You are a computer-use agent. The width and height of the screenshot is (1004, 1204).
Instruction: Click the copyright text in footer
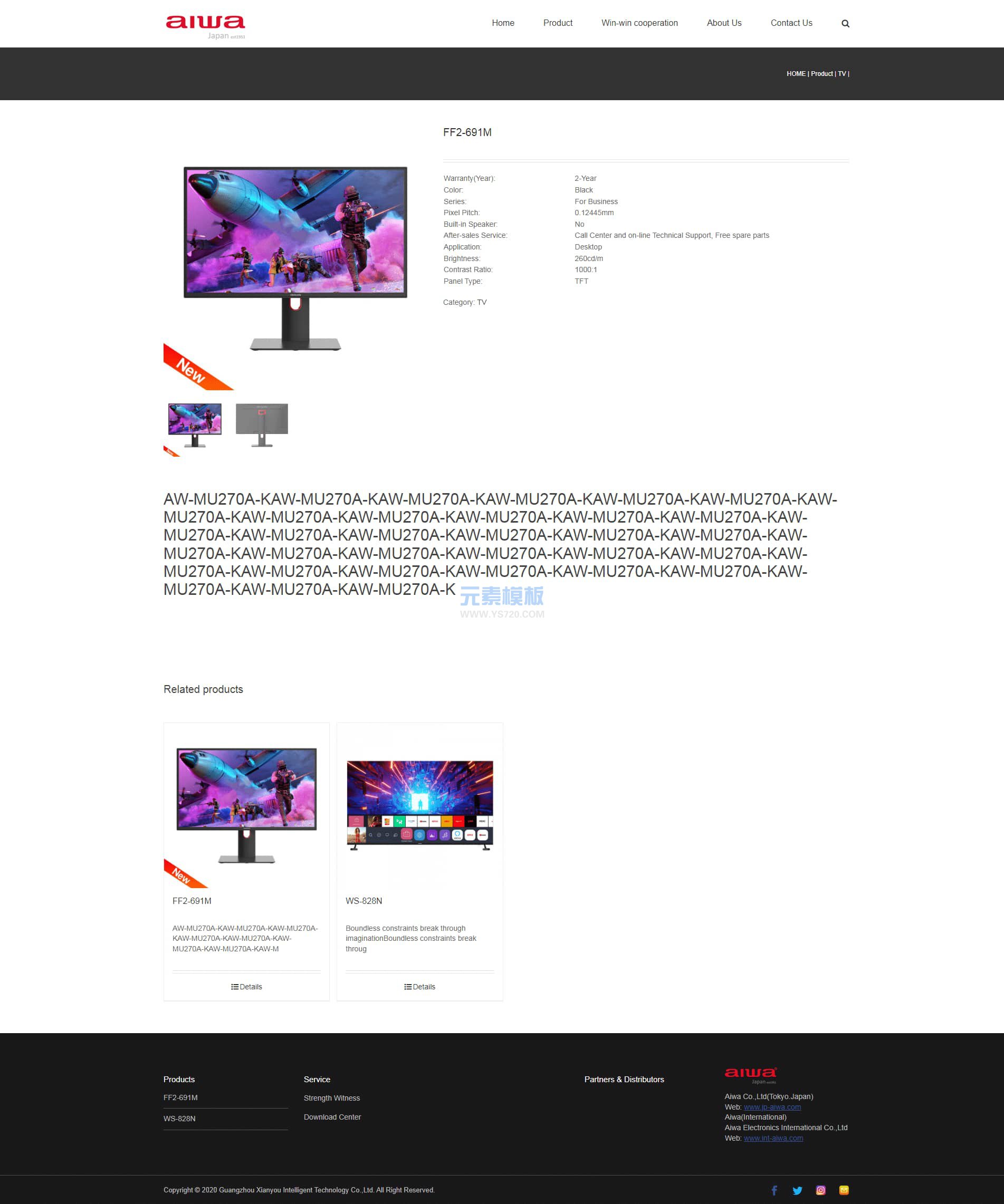pyautogui.click(x=299, y=1190)
